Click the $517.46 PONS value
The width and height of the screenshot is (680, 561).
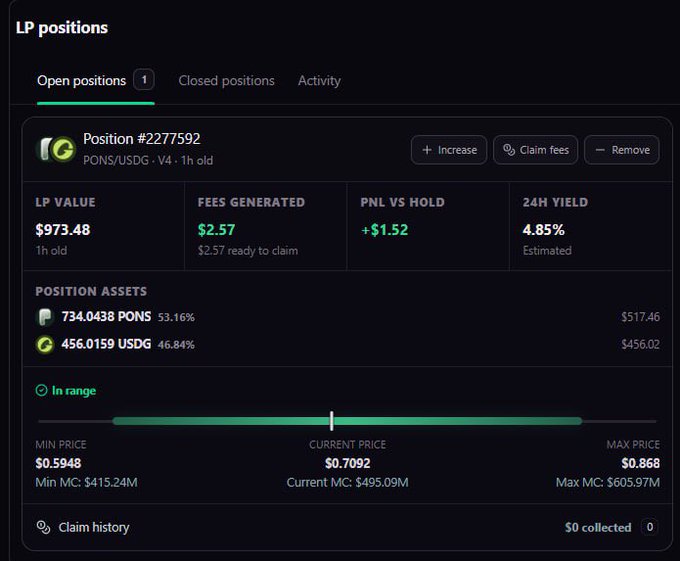641,317
